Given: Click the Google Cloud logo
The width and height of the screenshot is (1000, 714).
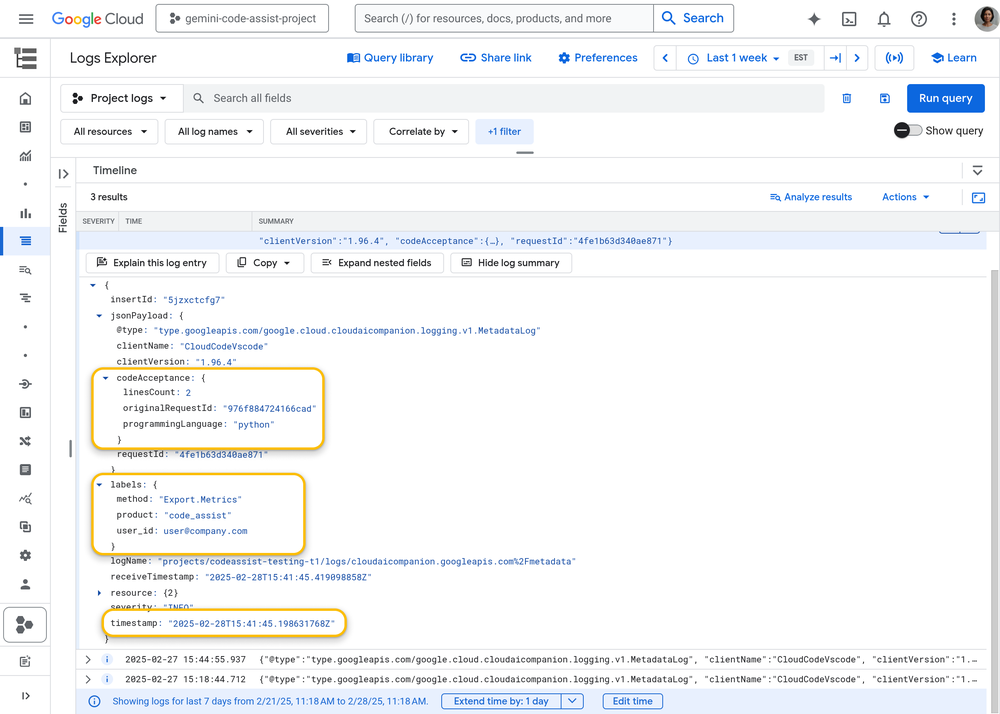Looking at the screenshot, I should 98,18.
